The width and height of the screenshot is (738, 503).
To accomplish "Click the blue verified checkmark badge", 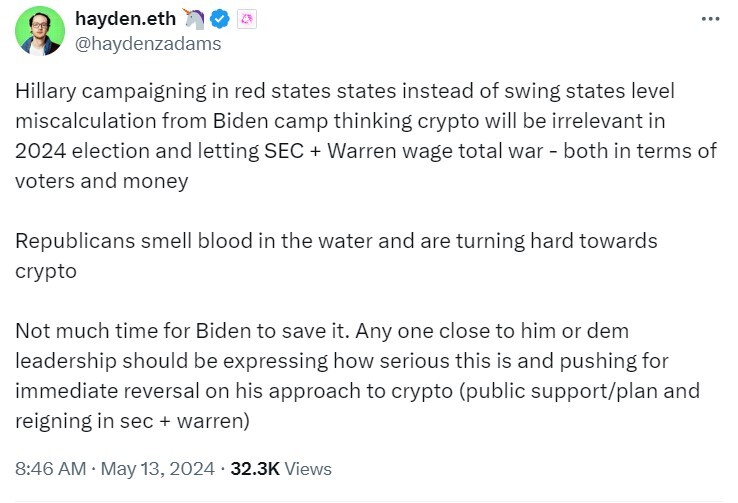I will click(219, 19).
